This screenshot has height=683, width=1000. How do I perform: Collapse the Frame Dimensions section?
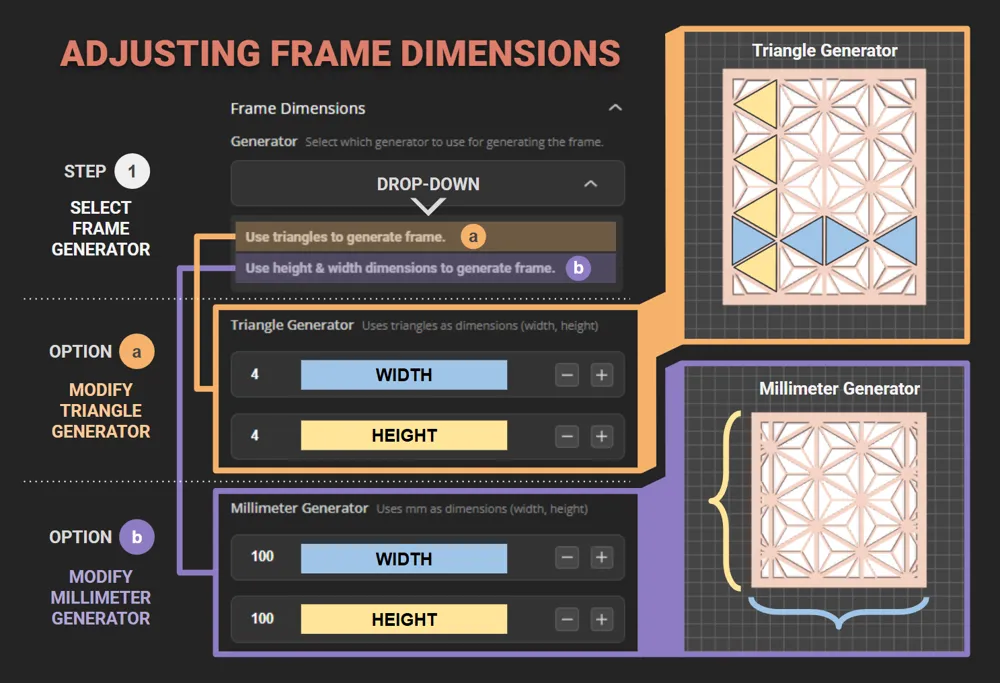(x=616, y=108)
